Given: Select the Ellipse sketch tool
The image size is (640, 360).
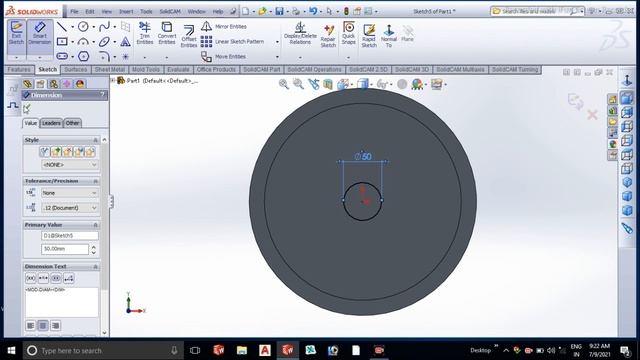Looking at the screenshot, I should [x=104, y=42].
